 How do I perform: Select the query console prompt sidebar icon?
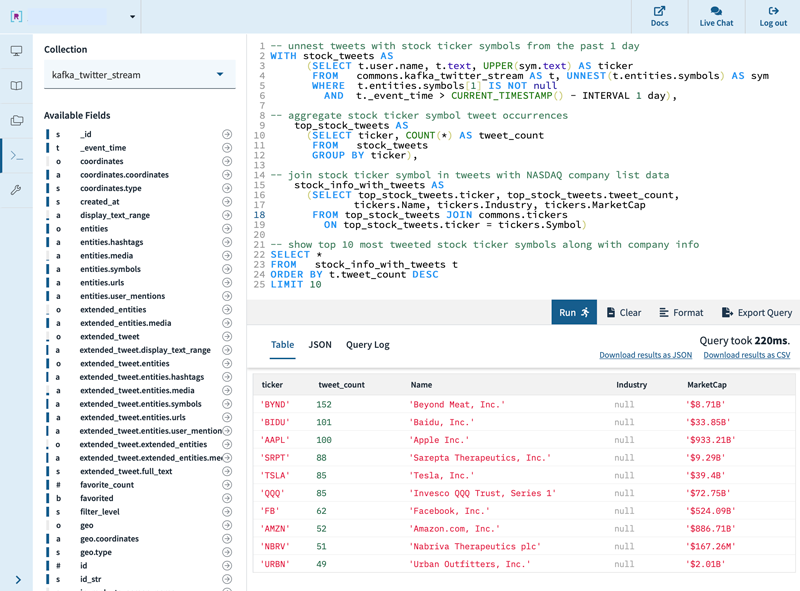pyautogui.click(x=16, y=155)
